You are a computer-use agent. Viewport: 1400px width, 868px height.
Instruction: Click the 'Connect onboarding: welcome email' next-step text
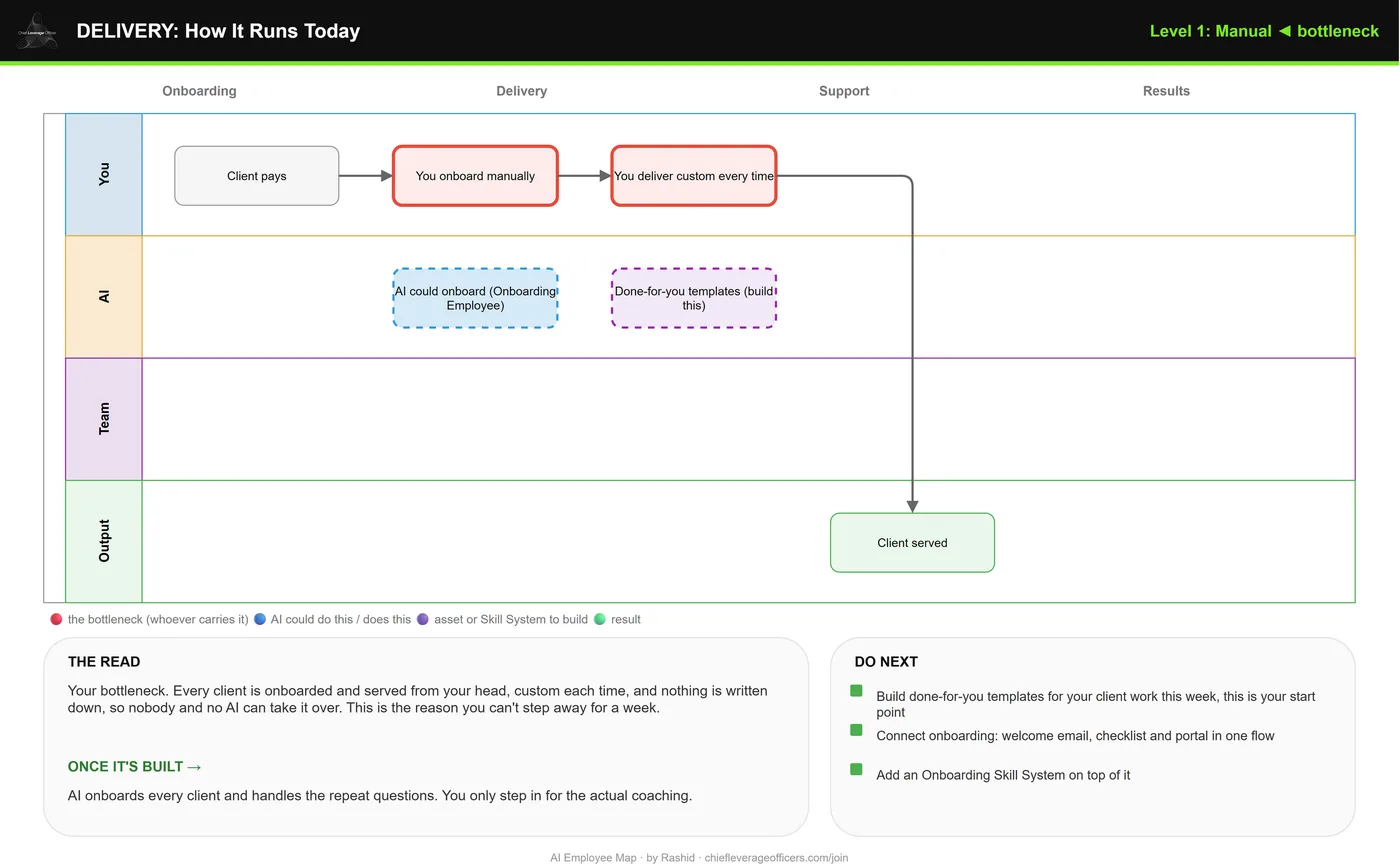coord(1075,736)
